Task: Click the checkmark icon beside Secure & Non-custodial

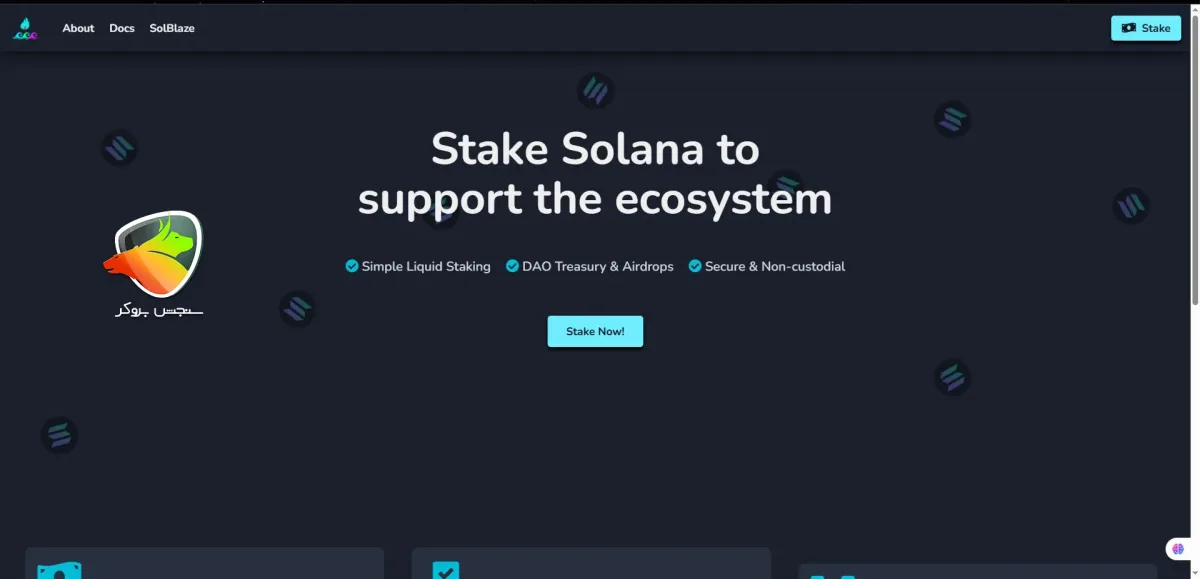Action: click(695, 266)
